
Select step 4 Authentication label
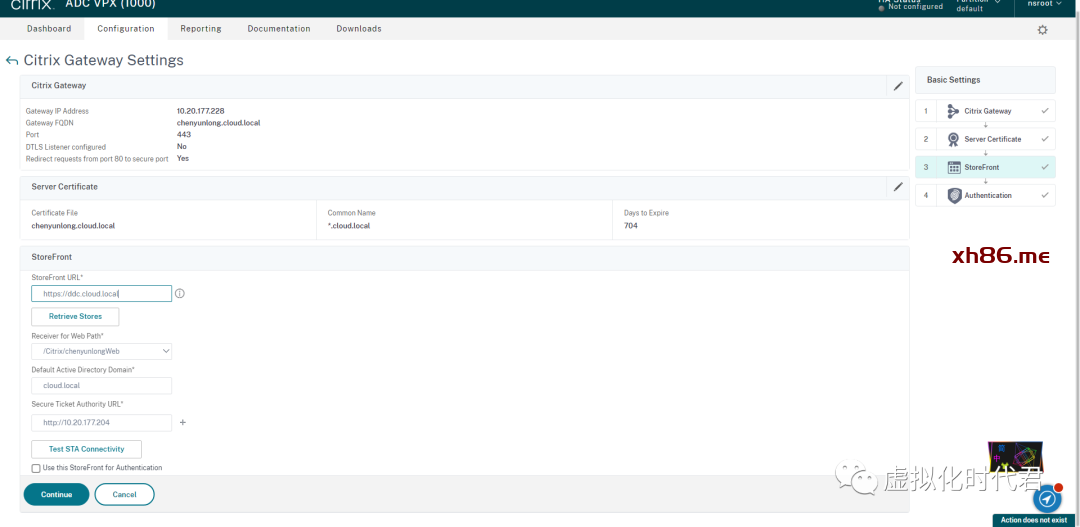(988, 196)
